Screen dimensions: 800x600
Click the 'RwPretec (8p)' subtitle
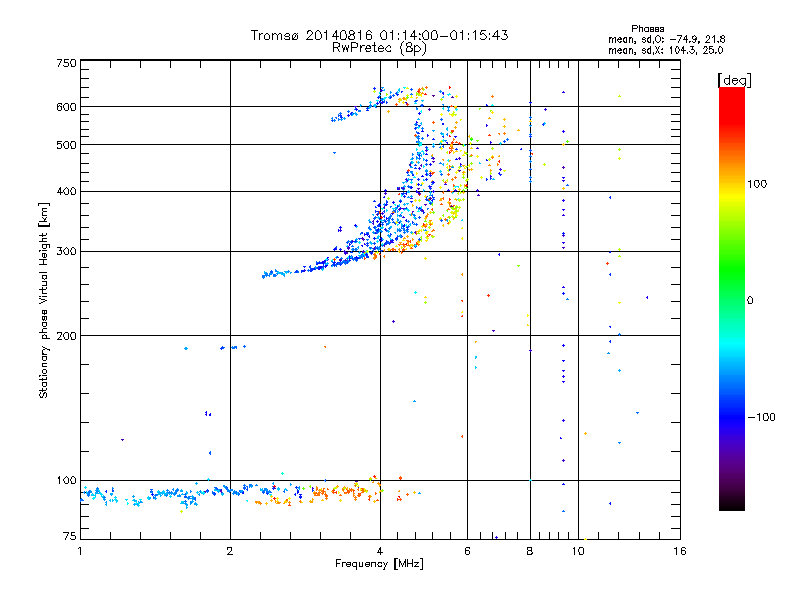(379, 48)
